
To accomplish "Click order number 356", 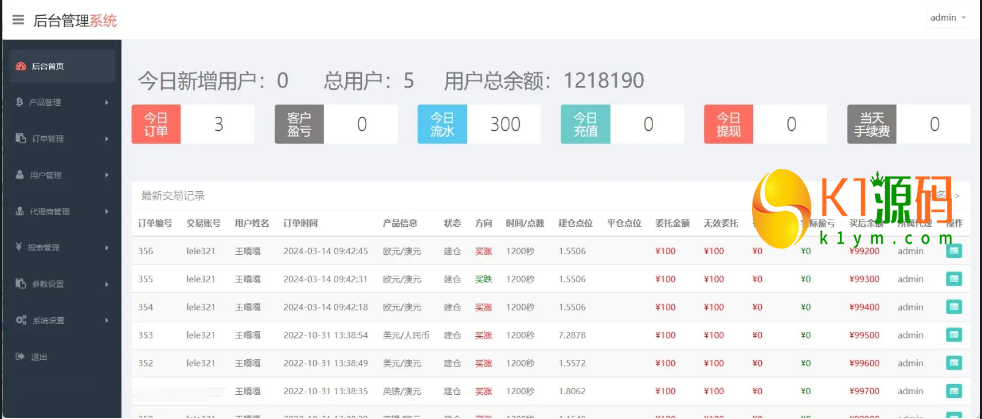I will click(145, 251).
